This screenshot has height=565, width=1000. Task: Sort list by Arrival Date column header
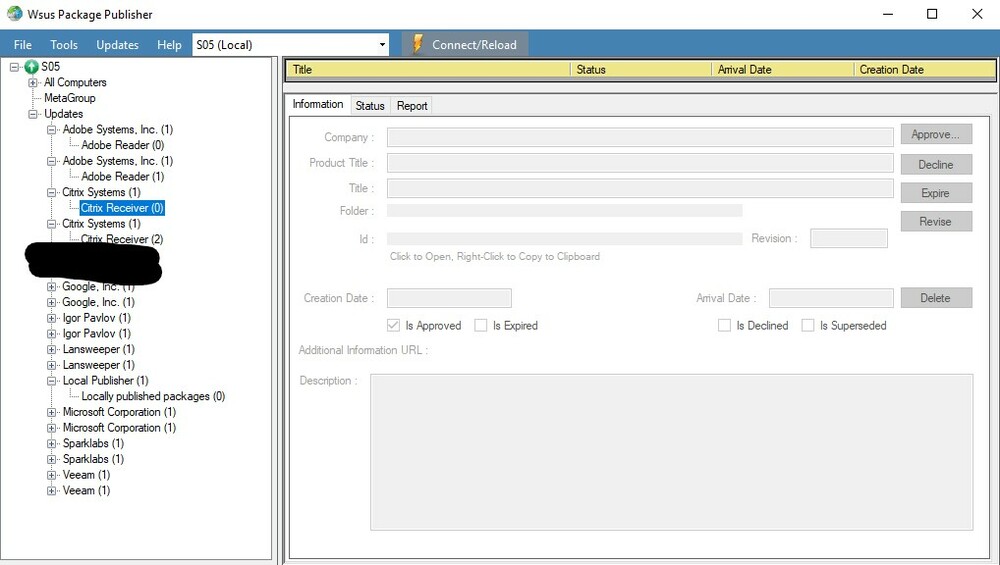click(745, 70)
